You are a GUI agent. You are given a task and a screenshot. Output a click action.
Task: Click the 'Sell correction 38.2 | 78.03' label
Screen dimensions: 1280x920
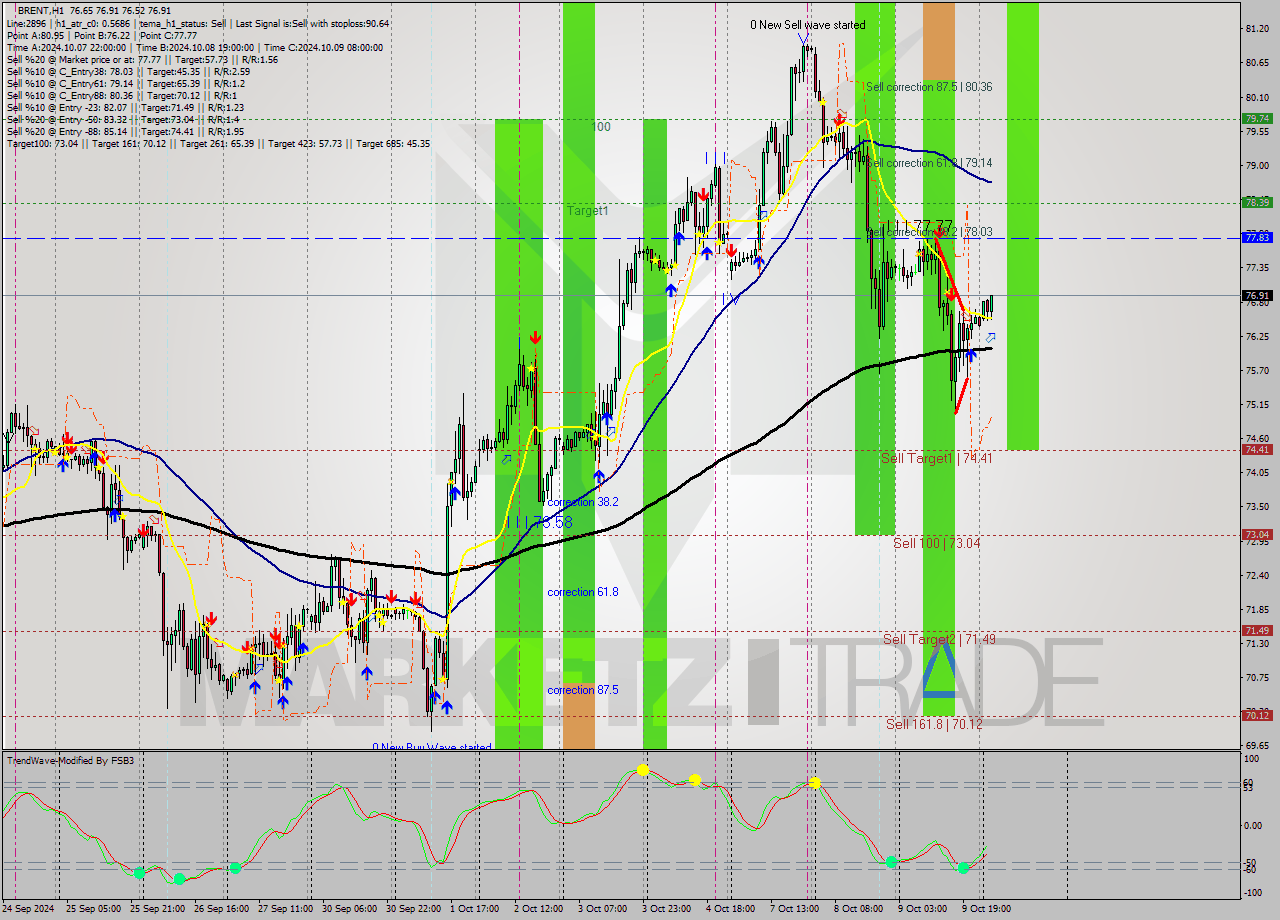pos(929,231)
